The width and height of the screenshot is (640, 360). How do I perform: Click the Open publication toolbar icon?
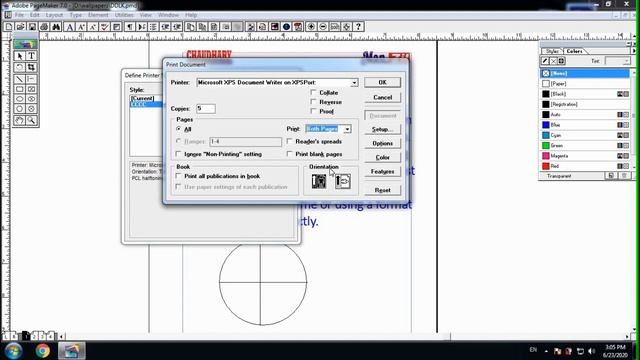point(20,27)
